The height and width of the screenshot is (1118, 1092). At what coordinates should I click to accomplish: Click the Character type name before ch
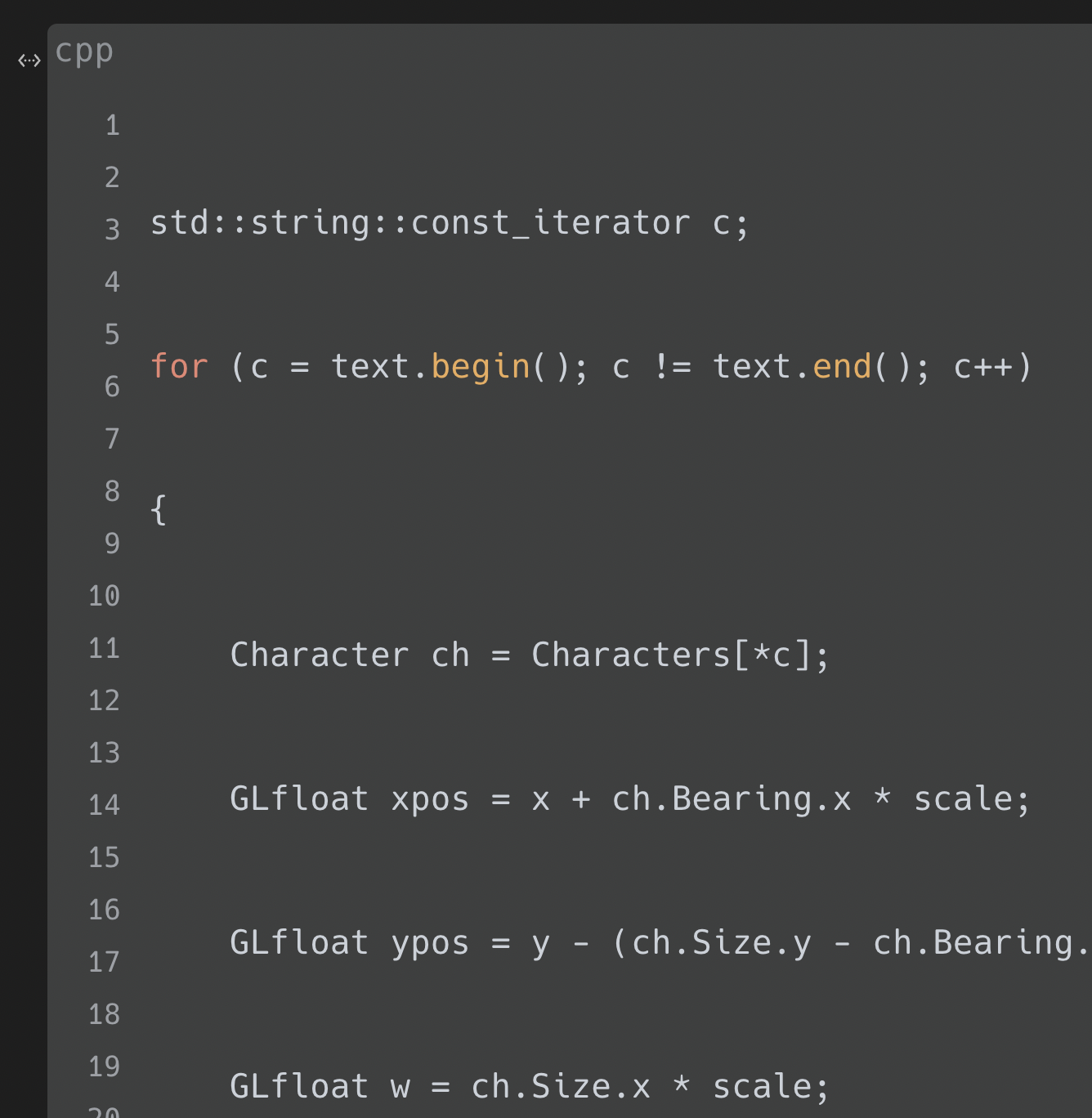pos(319,655)
